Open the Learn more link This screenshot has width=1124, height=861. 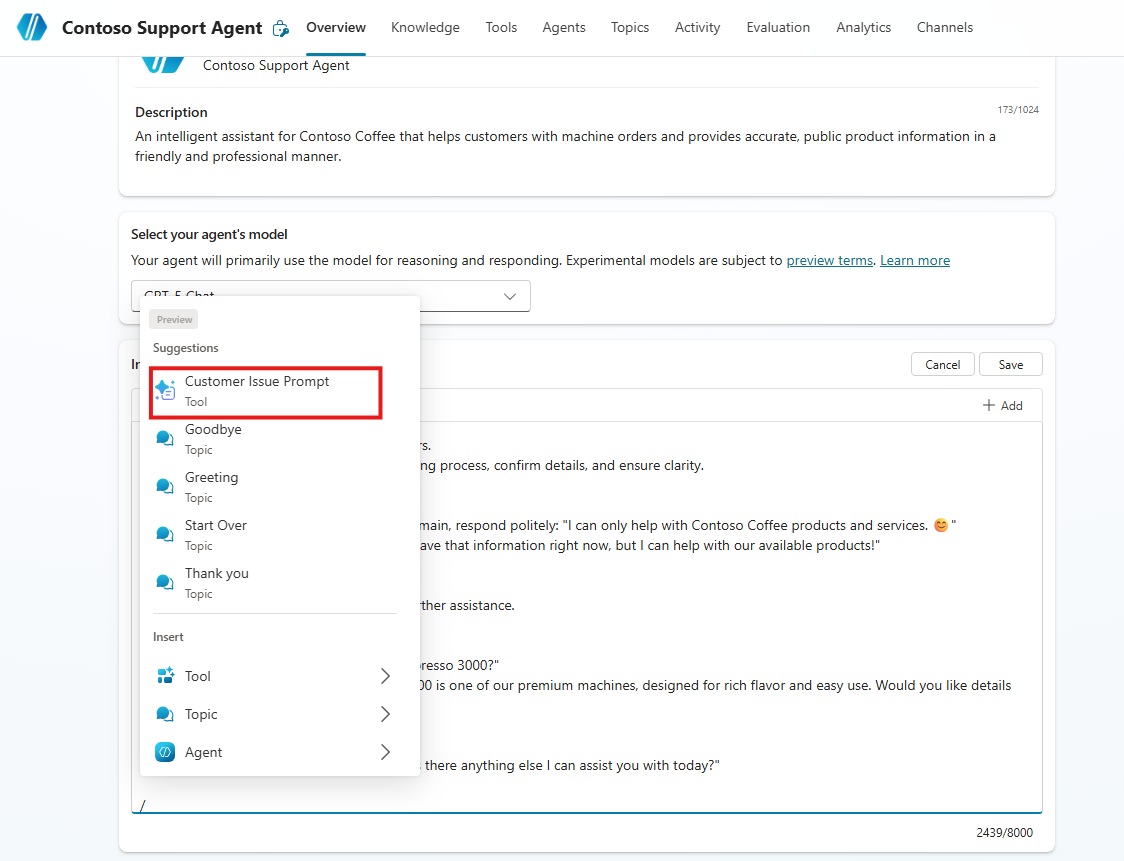point(915,260)
